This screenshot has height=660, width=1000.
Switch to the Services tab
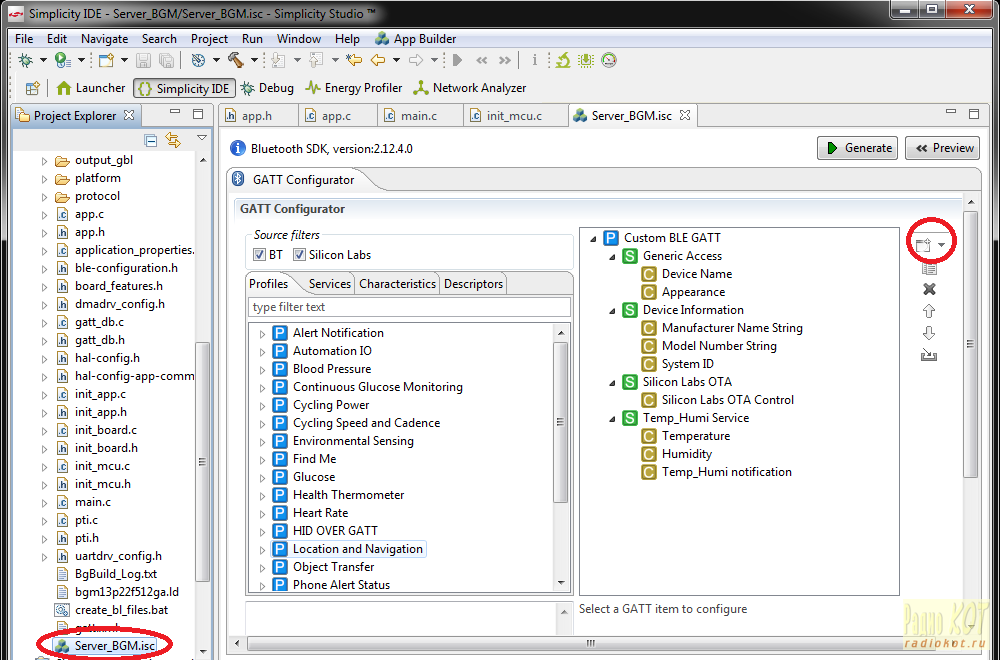point(330,284)
